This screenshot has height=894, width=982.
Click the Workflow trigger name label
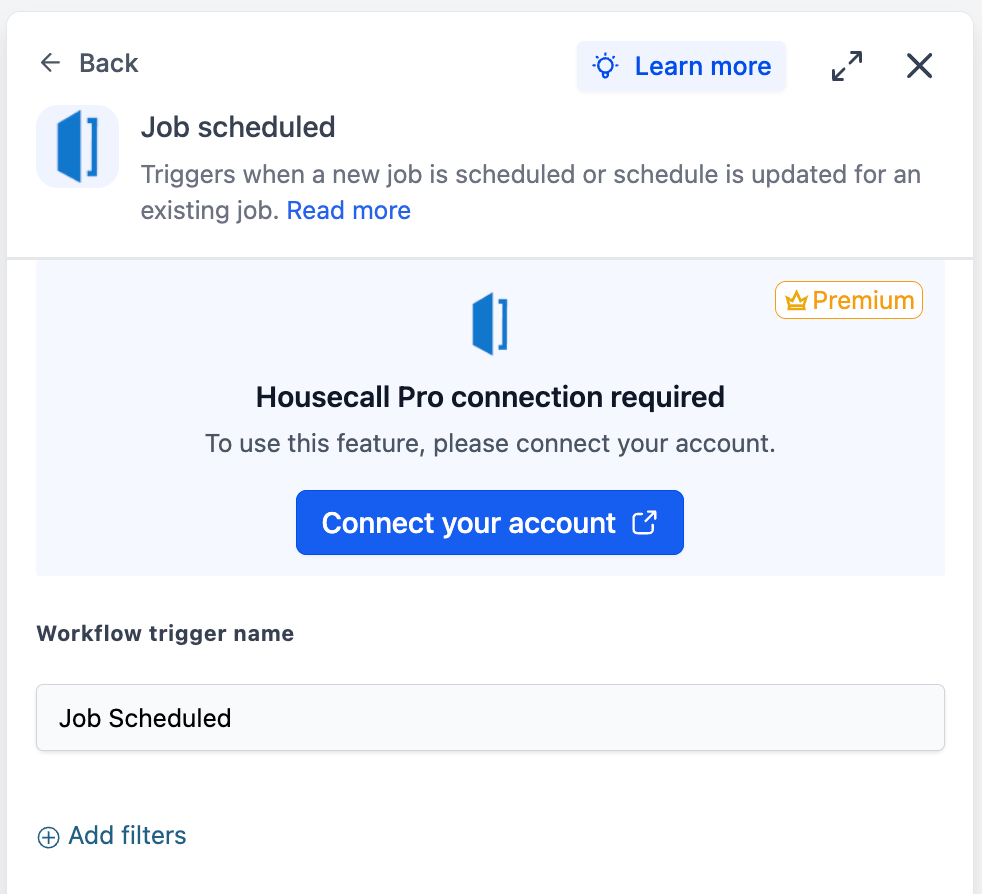pos(165,633)
